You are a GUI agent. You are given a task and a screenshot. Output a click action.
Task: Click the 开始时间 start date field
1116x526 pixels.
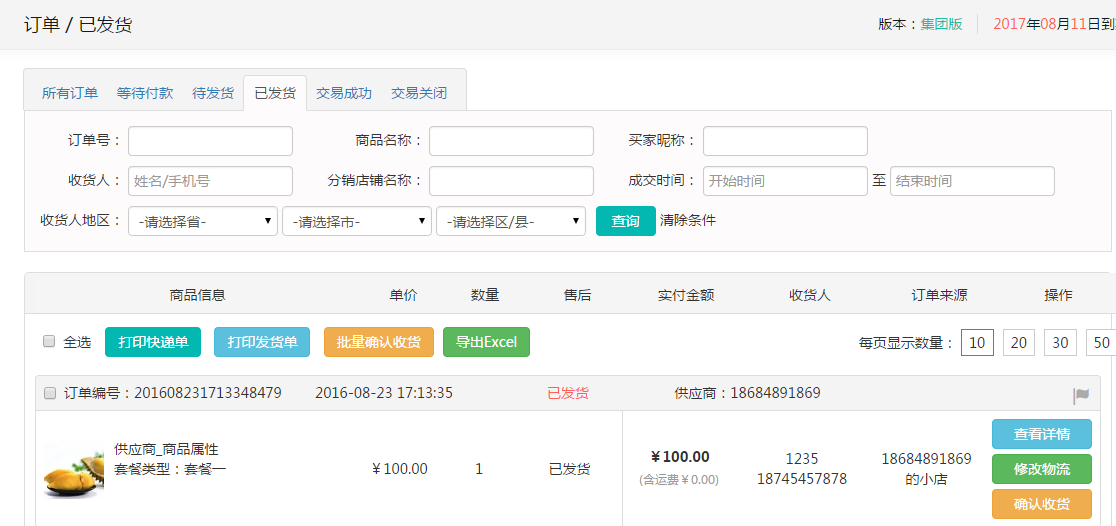(x=785, y=181)
